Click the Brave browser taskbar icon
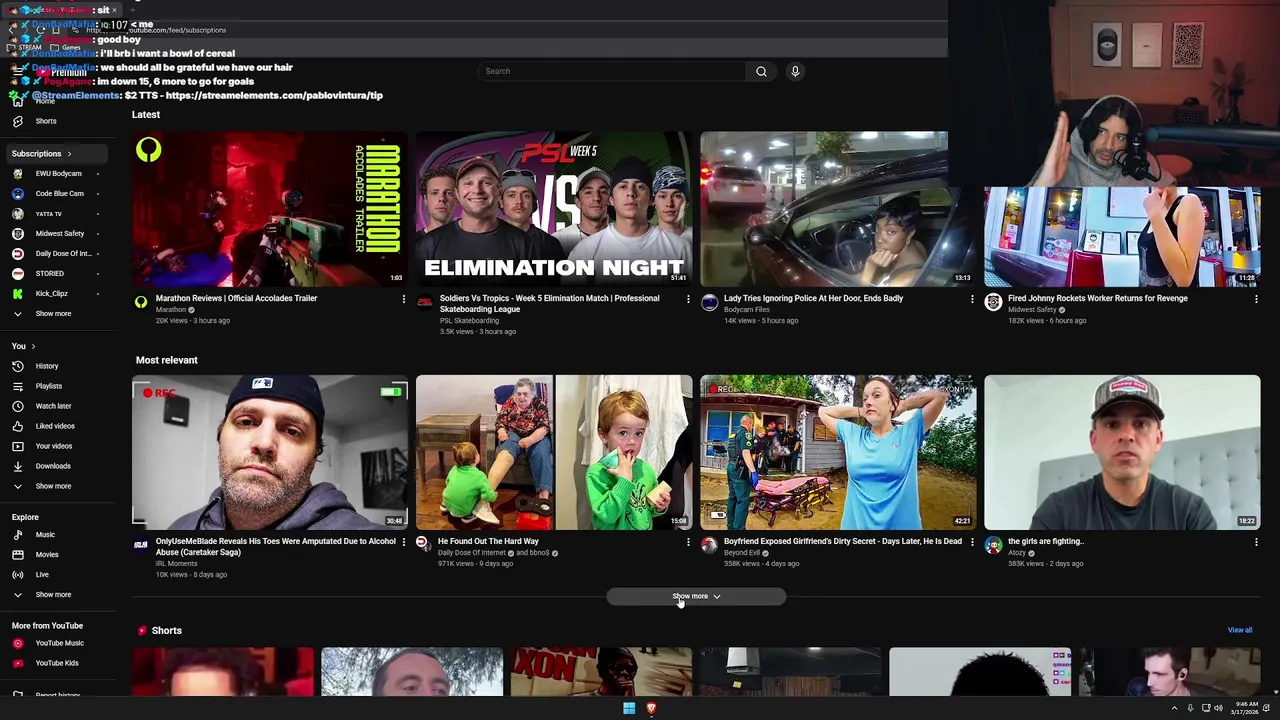The image size is (1280, 720). pos(651,708)
